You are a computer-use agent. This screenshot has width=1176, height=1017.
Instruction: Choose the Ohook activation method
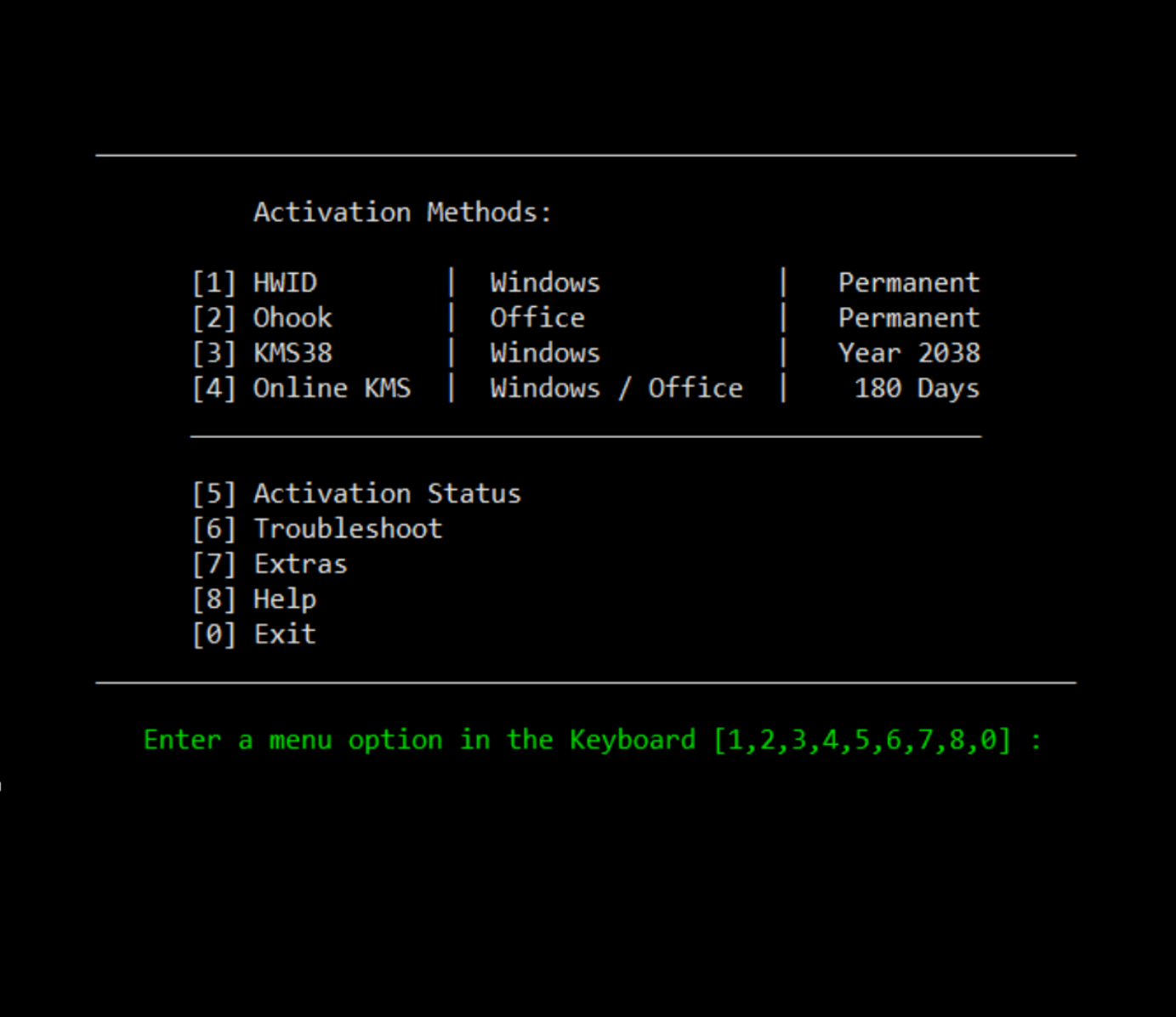coord(263,318)
